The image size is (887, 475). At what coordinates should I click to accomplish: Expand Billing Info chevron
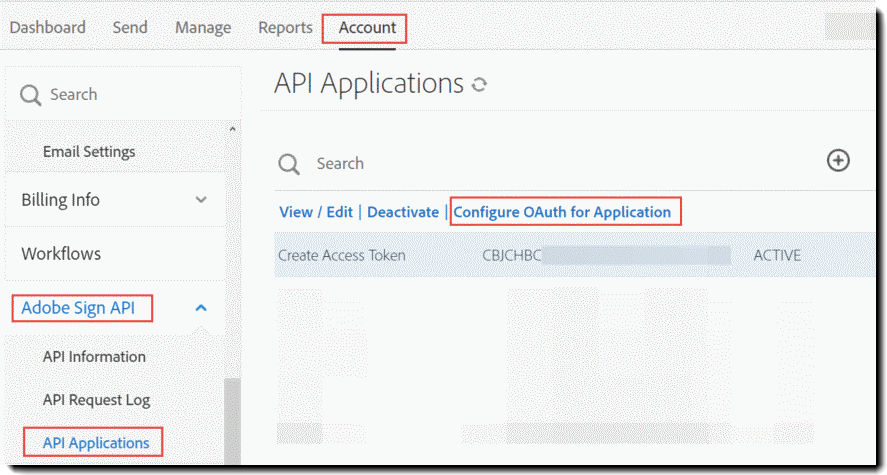click(x=201, y=200)
